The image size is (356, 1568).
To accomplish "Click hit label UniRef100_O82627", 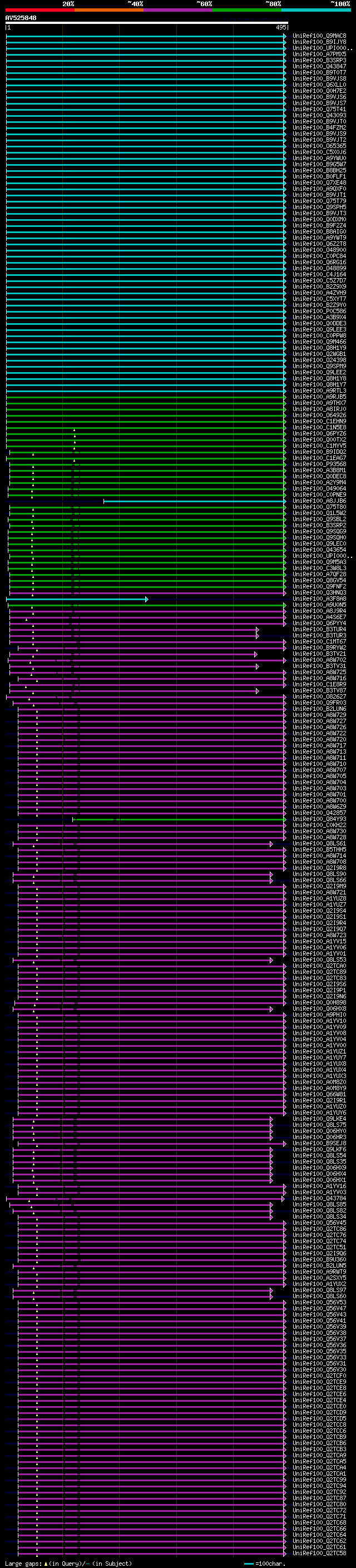I will (319, 696).
